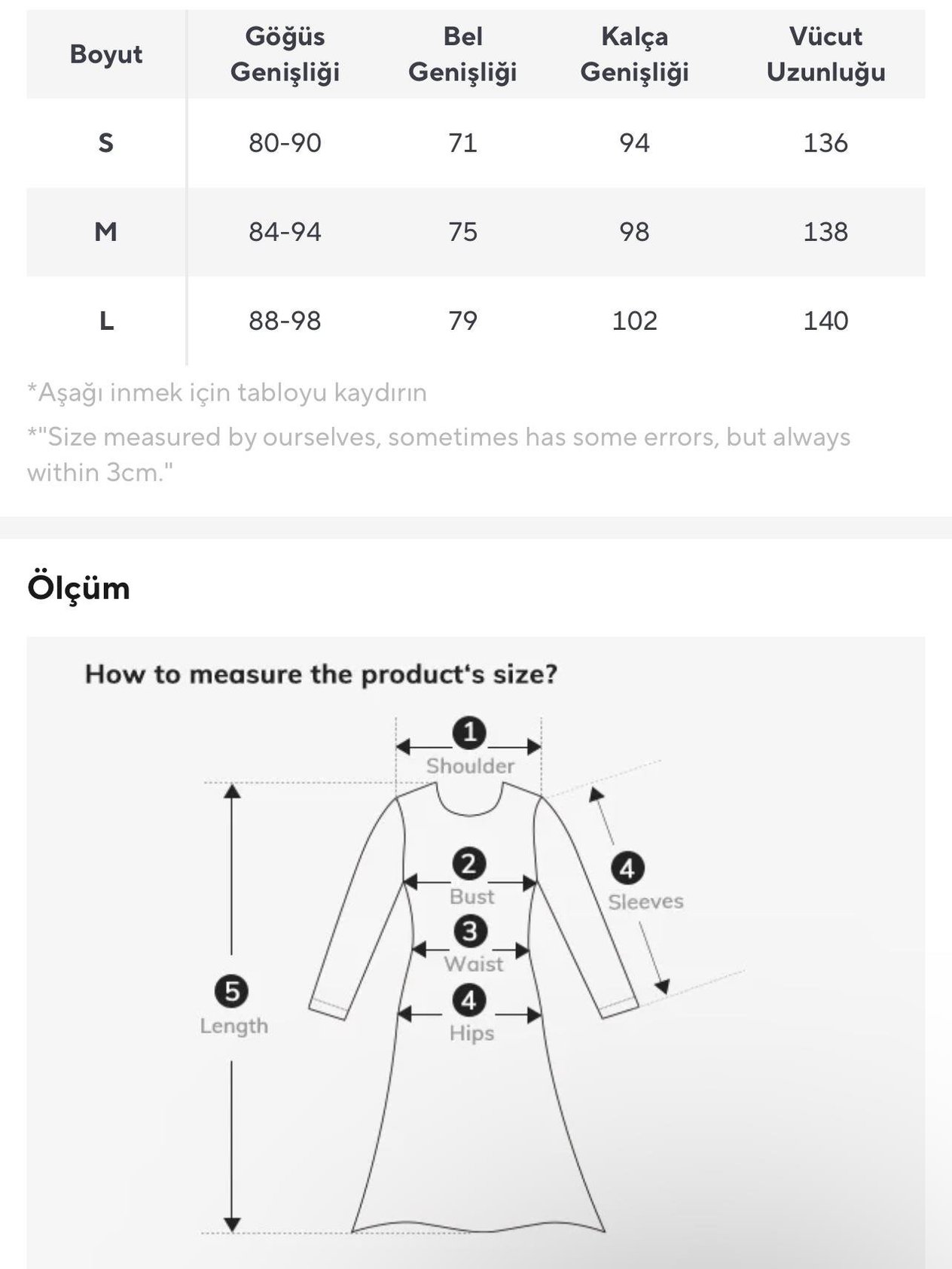Click the Göğüs Genişliği column header

(x=285, y=54)
